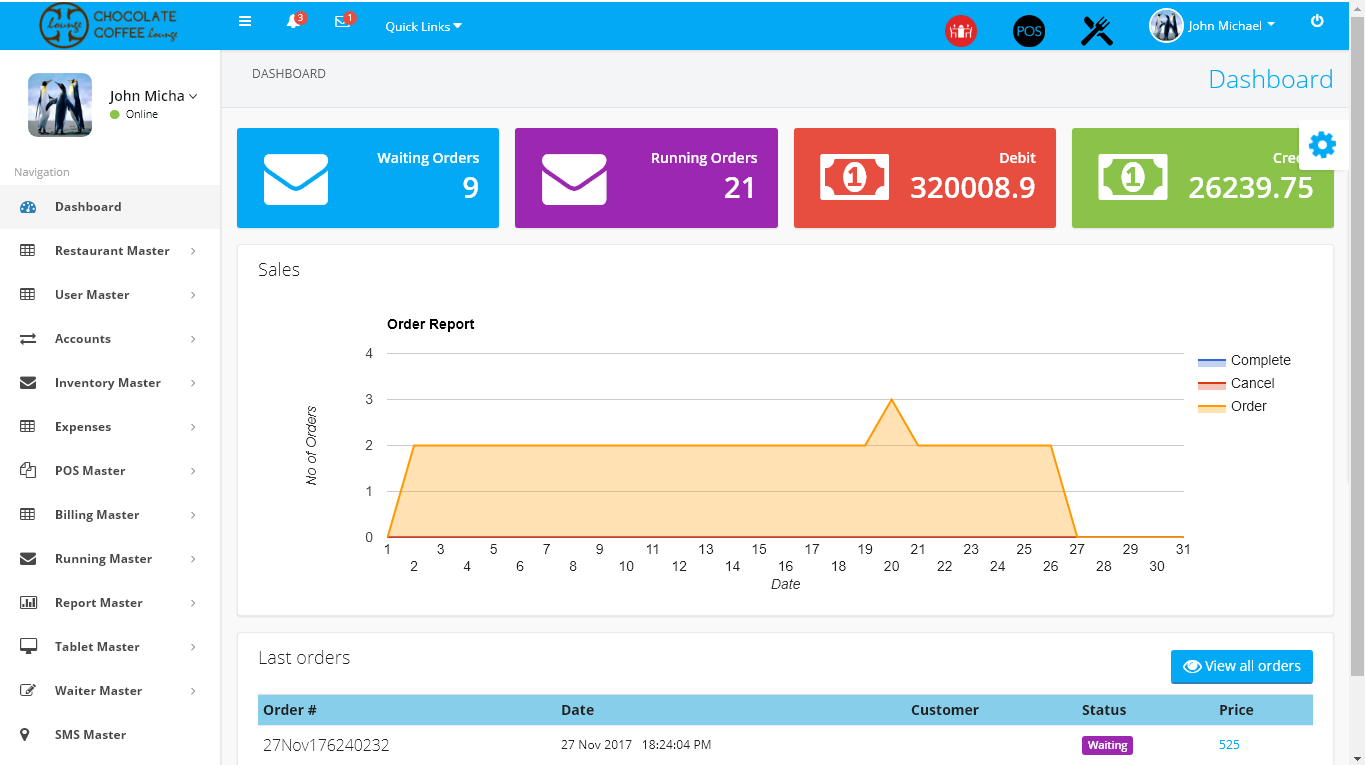Image resolution: width=1365 pixels, height=765 pixels.
Task: Click the hamburger menu icon
Action: (245, 21)
